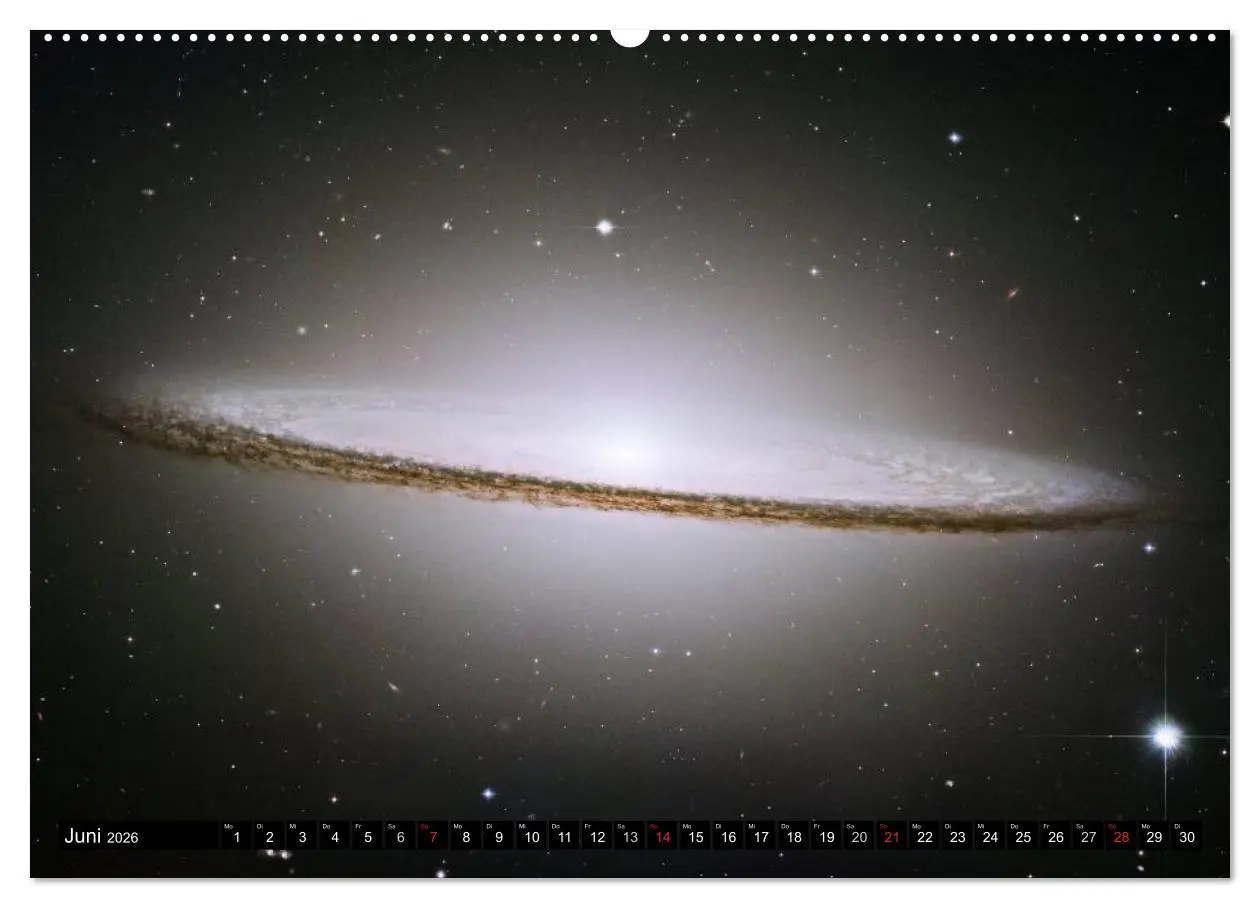1260x908 pixels.
Task: Select day 12 in the calendar strip
Action: [597, 837]
